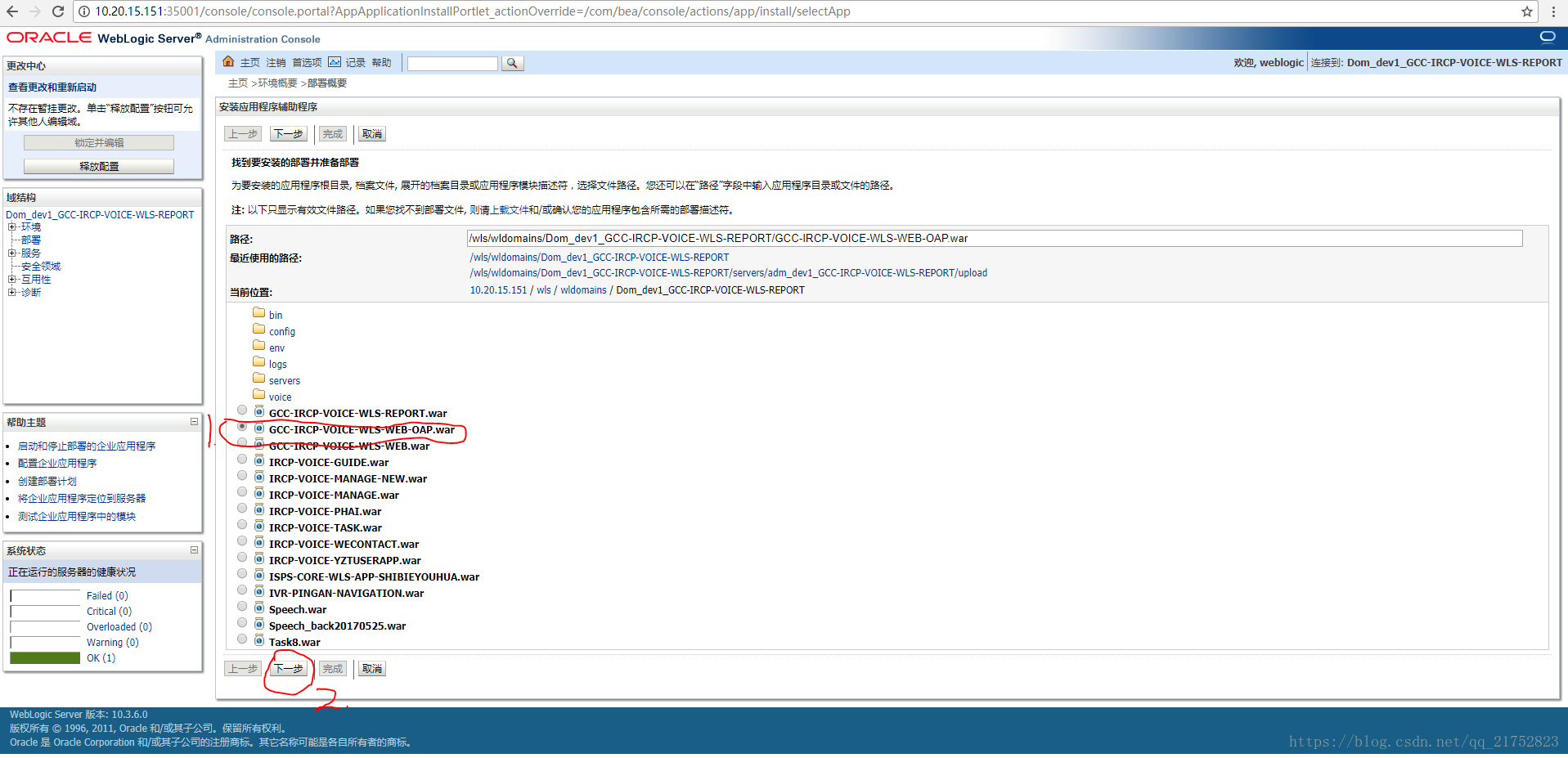
Task: Click the OK (1) health status bar
Action: [x=45, y=658]
